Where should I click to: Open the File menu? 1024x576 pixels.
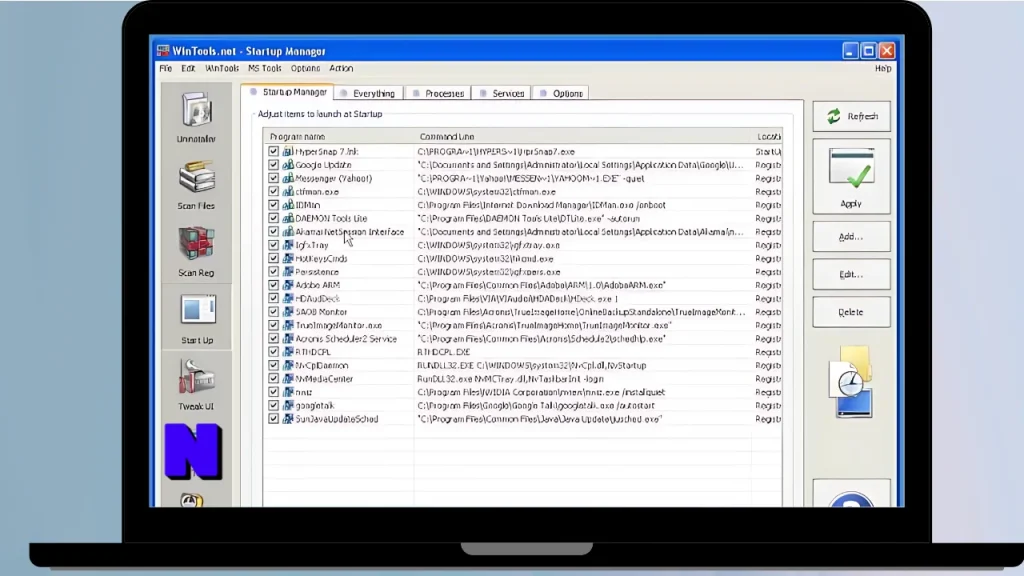[166, 68]
